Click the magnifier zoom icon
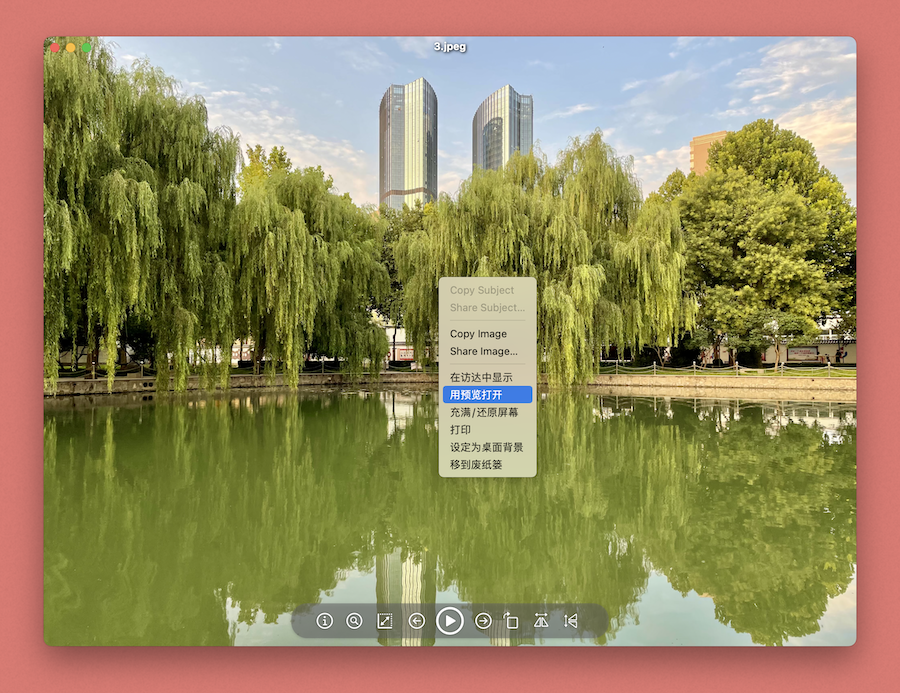This screenshot has width=900, height=693. [354, 621]
